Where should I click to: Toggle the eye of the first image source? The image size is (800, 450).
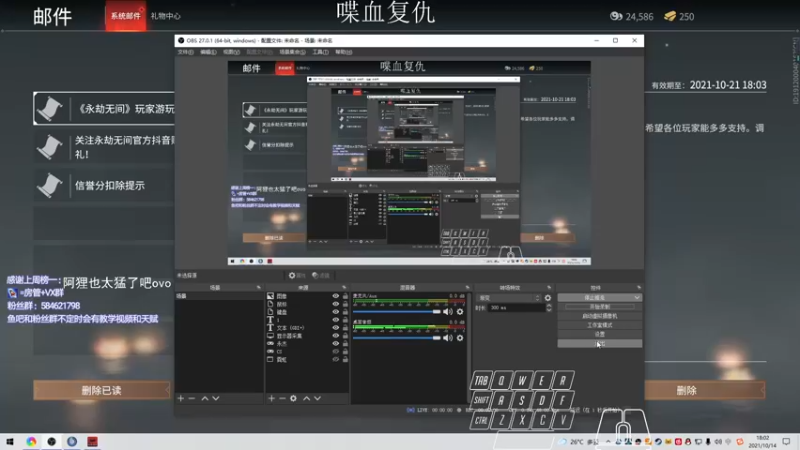[x=335, y=296]
